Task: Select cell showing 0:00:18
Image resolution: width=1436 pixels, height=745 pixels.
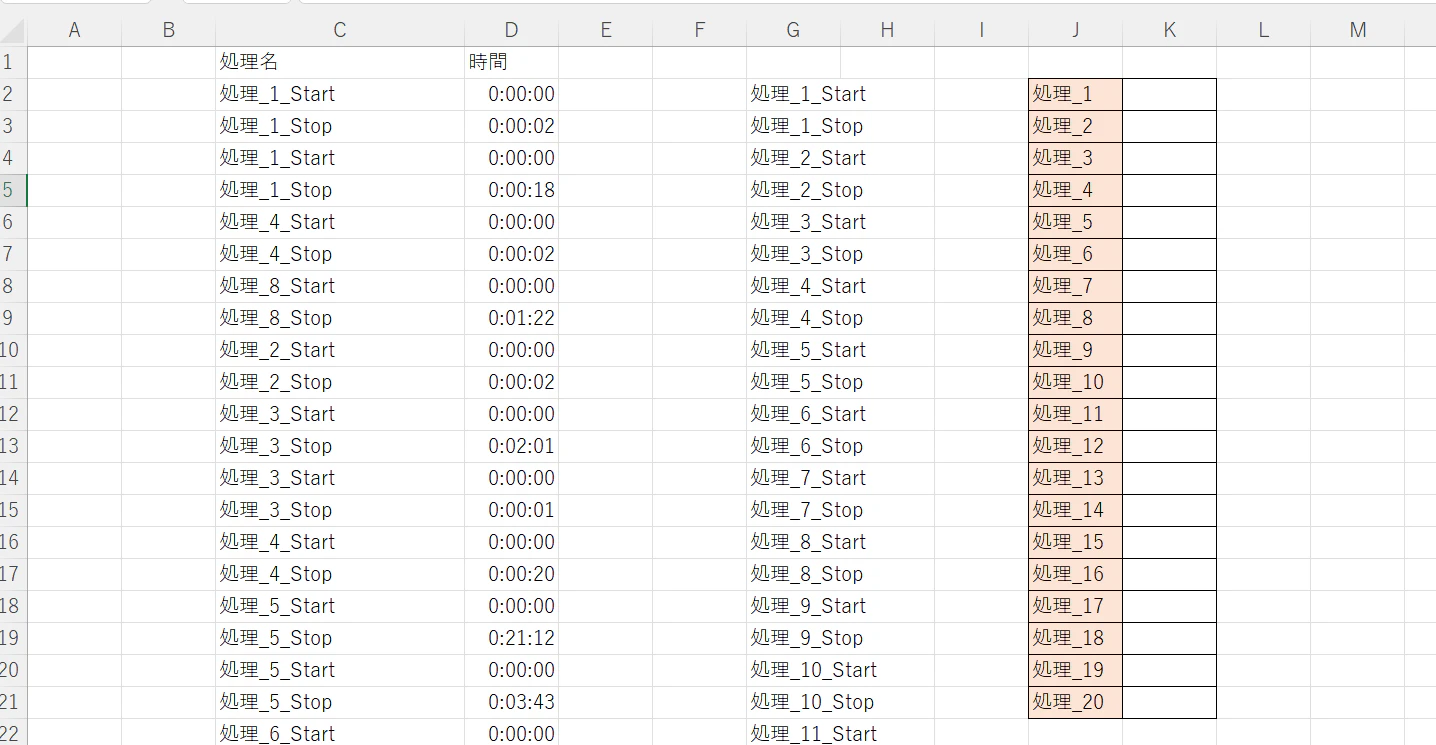Action: (x=512, y=190)
